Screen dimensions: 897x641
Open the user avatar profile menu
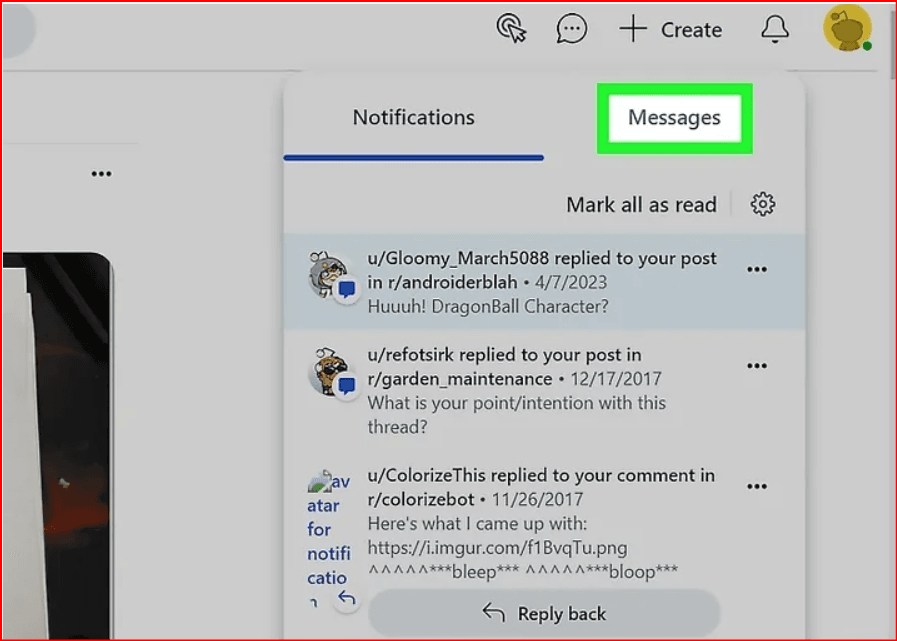coord(846,28)
